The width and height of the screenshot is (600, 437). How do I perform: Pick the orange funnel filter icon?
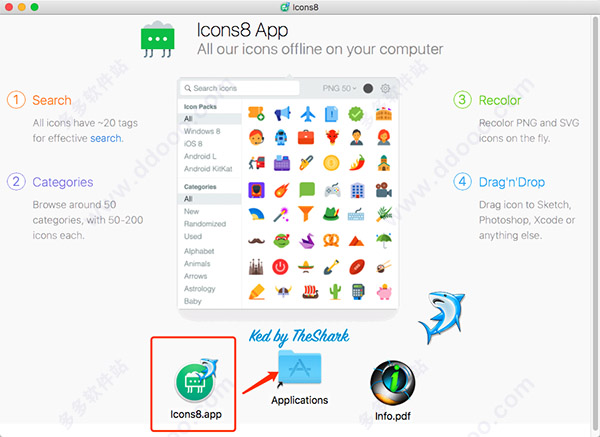tap(306, 214)
